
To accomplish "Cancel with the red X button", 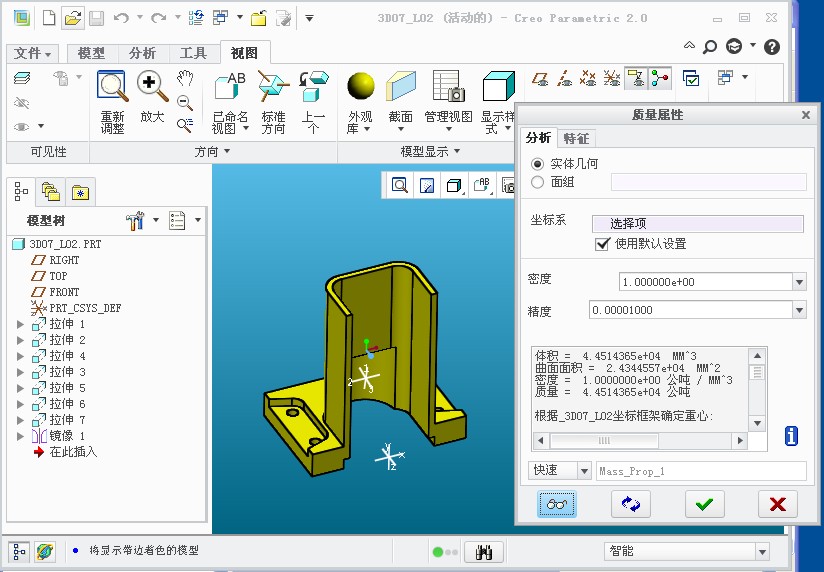I will pos(778,504).
